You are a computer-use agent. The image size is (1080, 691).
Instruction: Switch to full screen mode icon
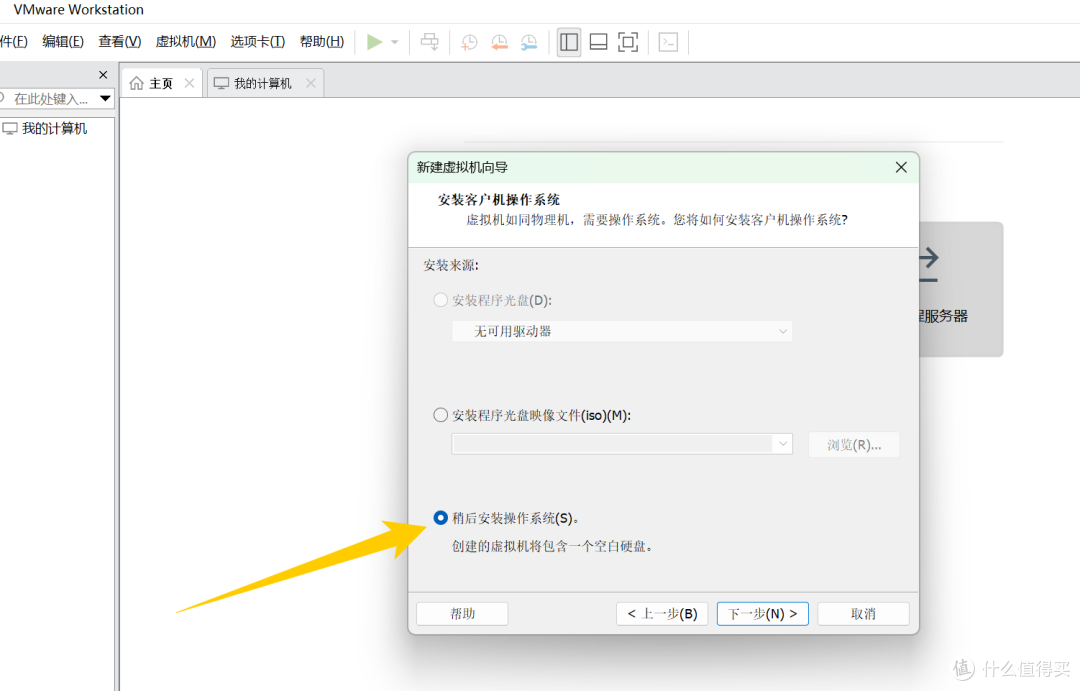coord(628,42)
